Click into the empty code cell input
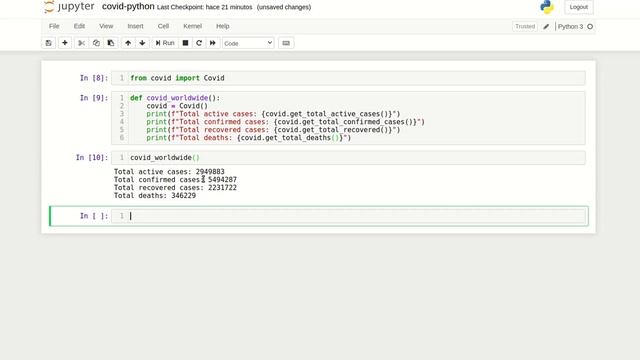Viewport: 640px width, 360px height. point(357,216)
